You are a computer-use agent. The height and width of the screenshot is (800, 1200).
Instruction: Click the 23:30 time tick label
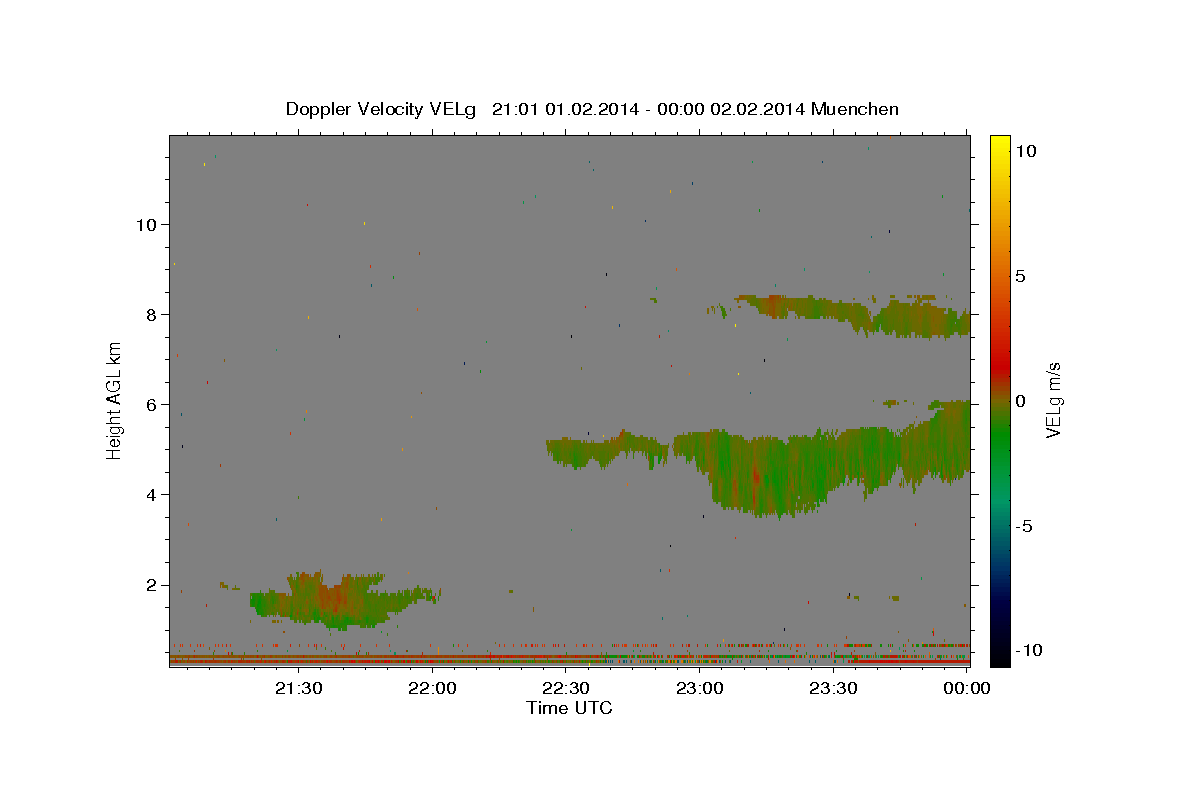pos(833,688)
